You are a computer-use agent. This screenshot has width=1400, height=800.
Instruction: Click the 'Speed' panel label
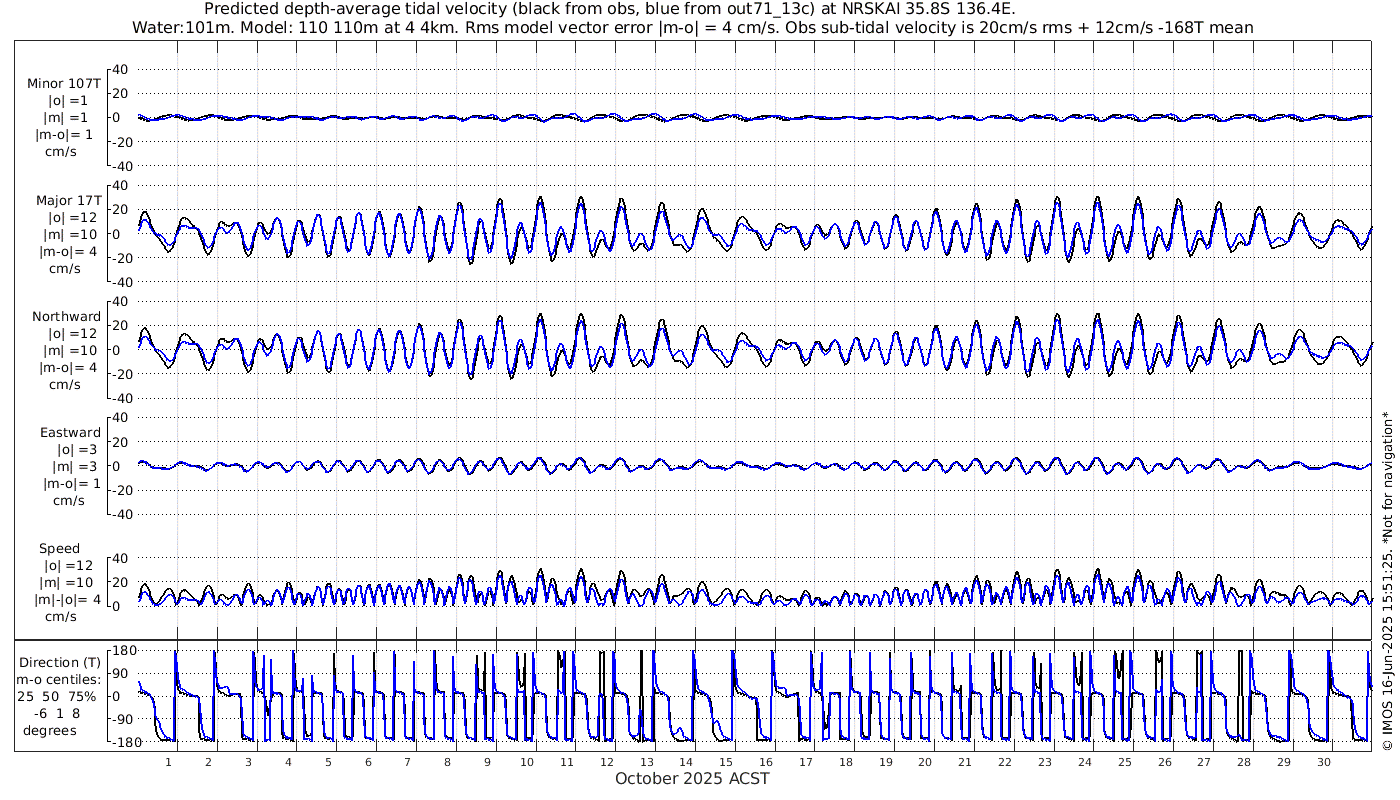[60, 549]
